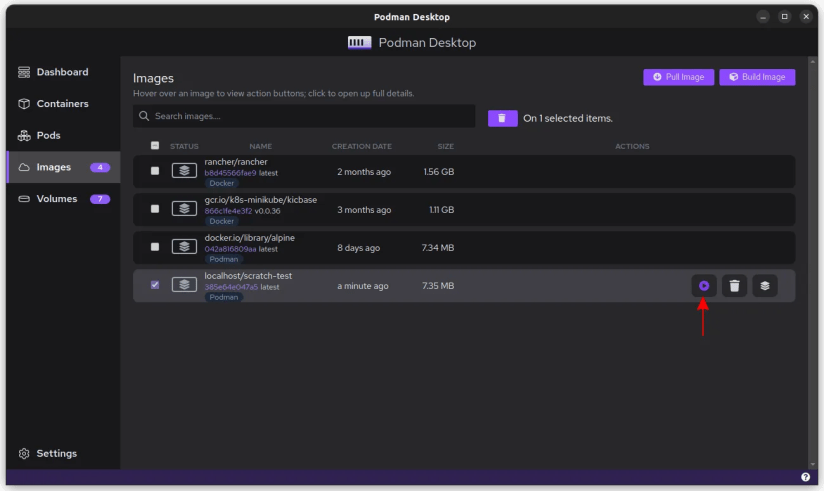Click image ID b8d45566fae9
The height and width of the screenshot is (491, 824).
230,173
